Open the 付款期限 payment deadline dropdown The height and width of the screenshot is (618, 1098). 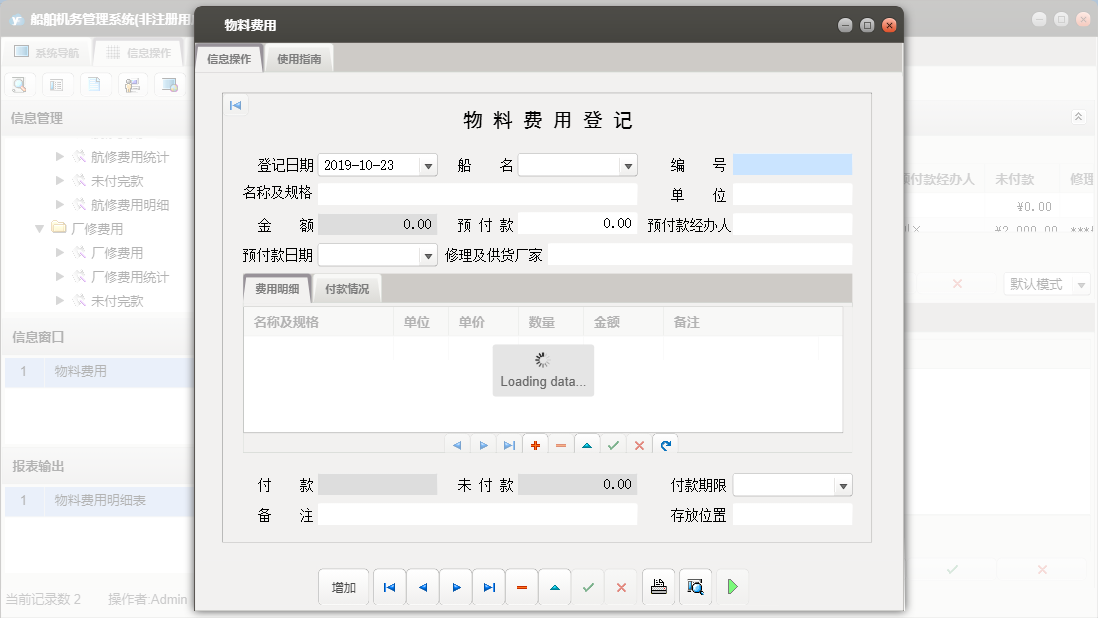pyautogui.click(x=845, y=484)
